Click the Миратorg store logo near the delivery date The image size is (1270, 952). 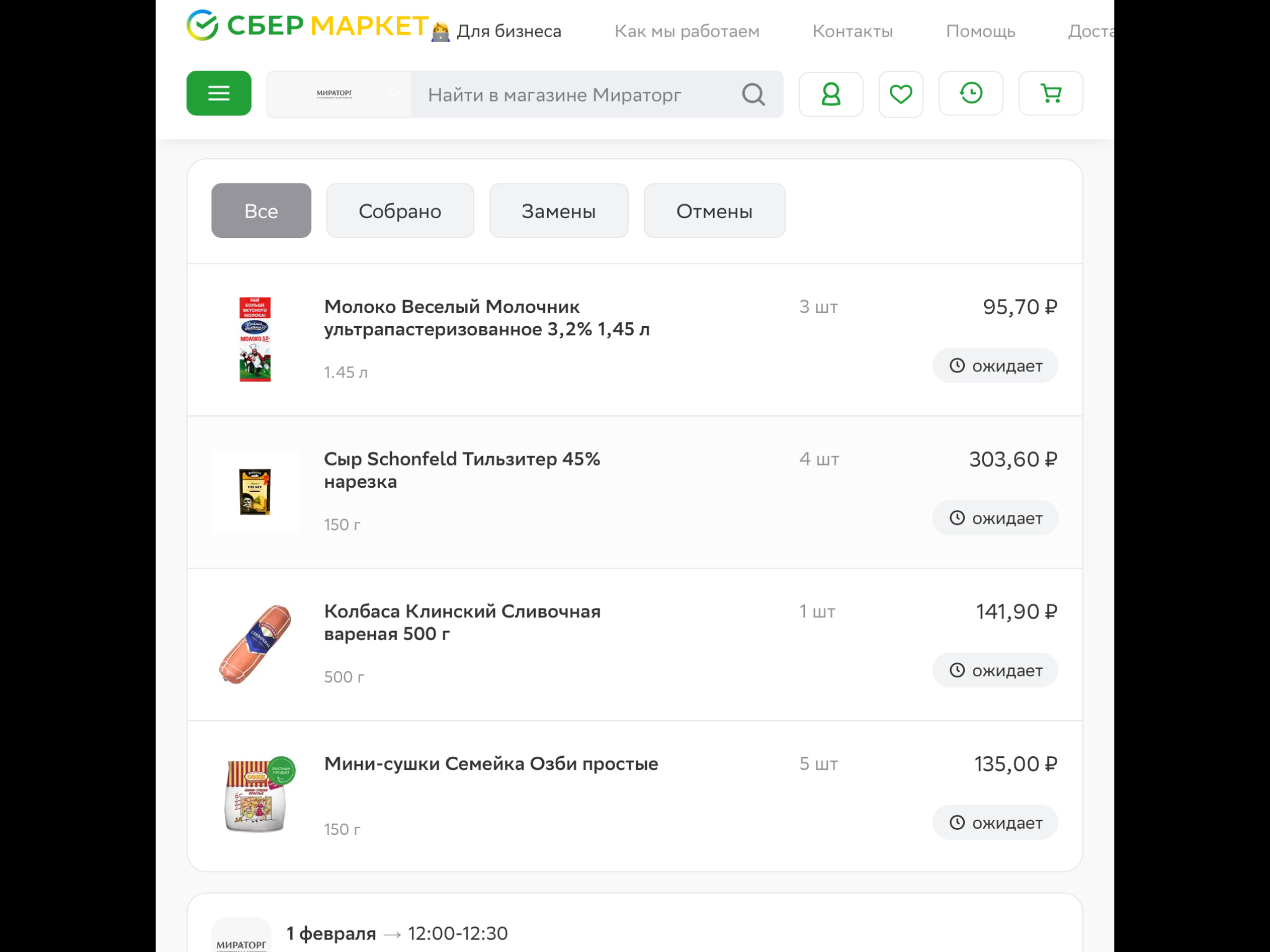[x=241, y=936]
